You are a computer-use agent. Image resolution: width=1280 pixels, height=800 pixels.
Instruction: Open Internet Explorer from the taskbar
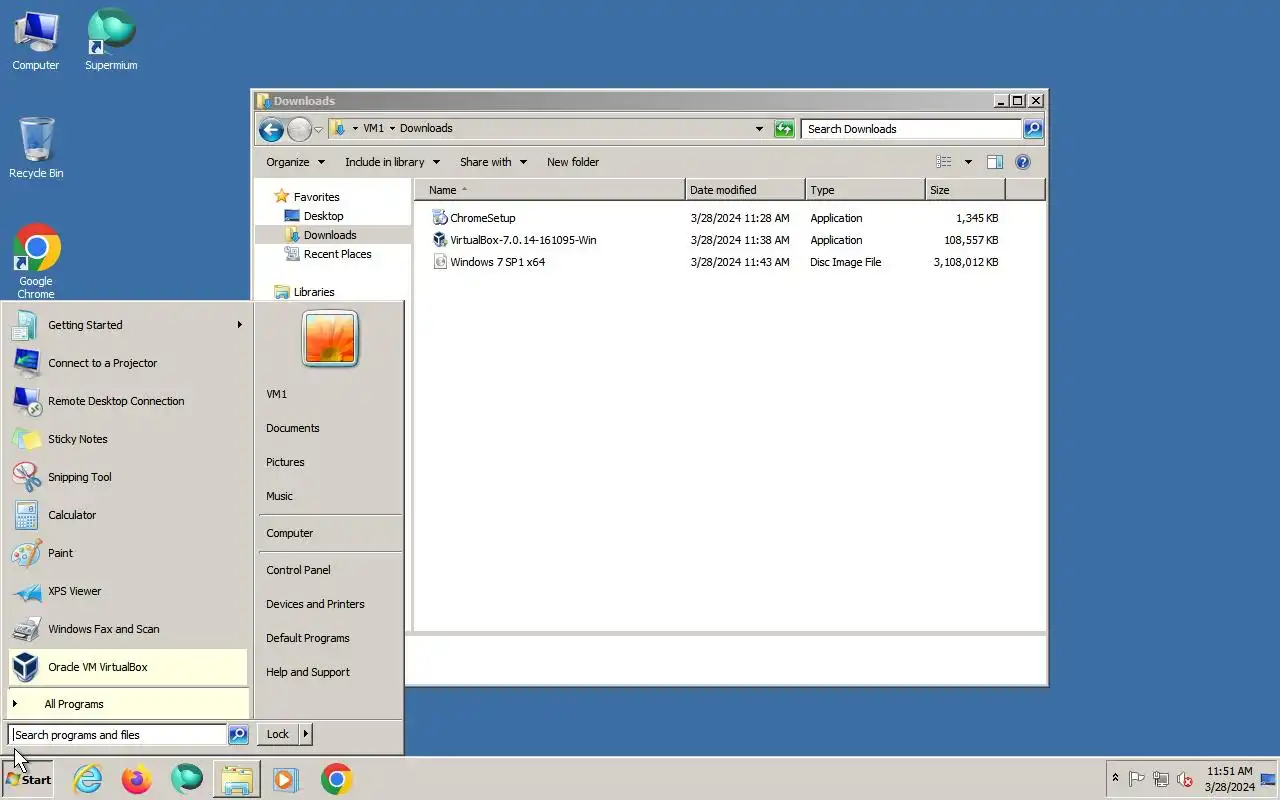tap(88, 779)
